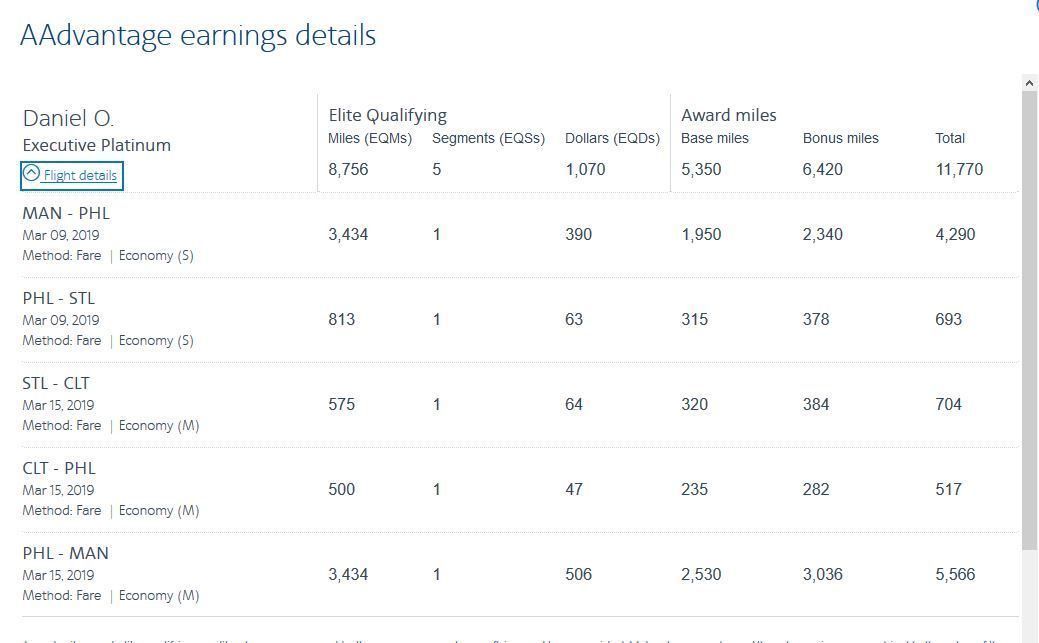Select the MAN - PHL flight row

point(520,235)
